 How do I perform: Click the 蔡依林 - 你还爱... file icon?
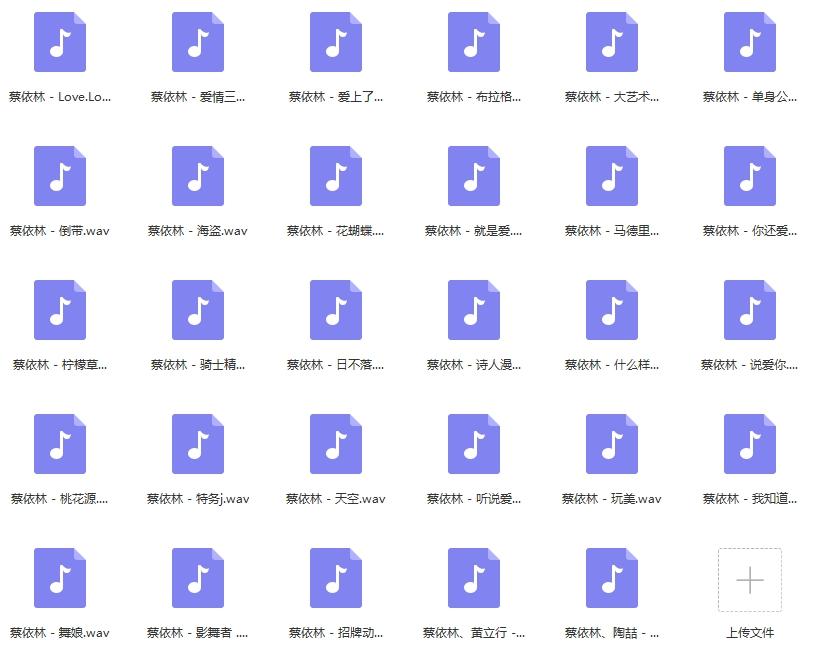click(750, 176)
